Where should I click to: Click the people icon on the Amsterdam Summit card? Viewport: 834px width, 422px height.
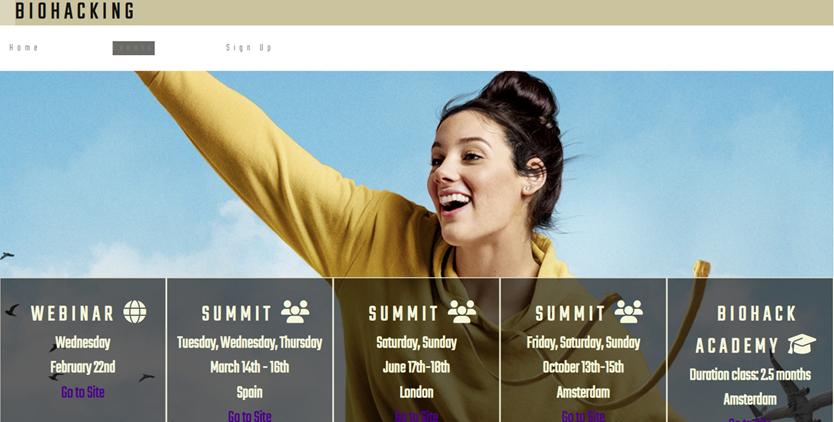[x=629, y=312]
